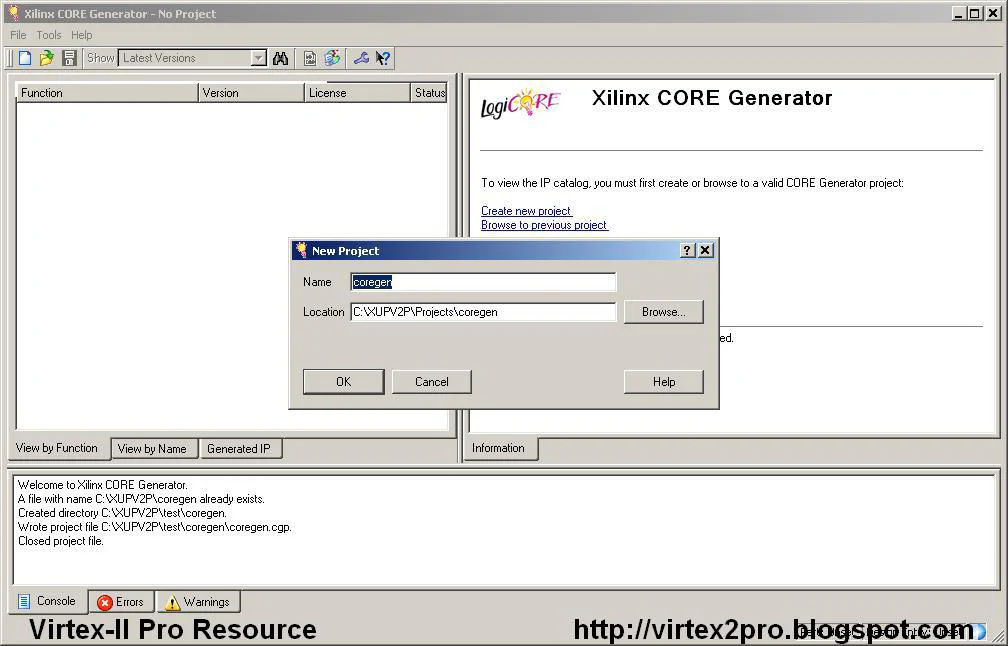1008x646 pixels.
Task: Show the Errors tab in console
Action: (x=121, y=602)
